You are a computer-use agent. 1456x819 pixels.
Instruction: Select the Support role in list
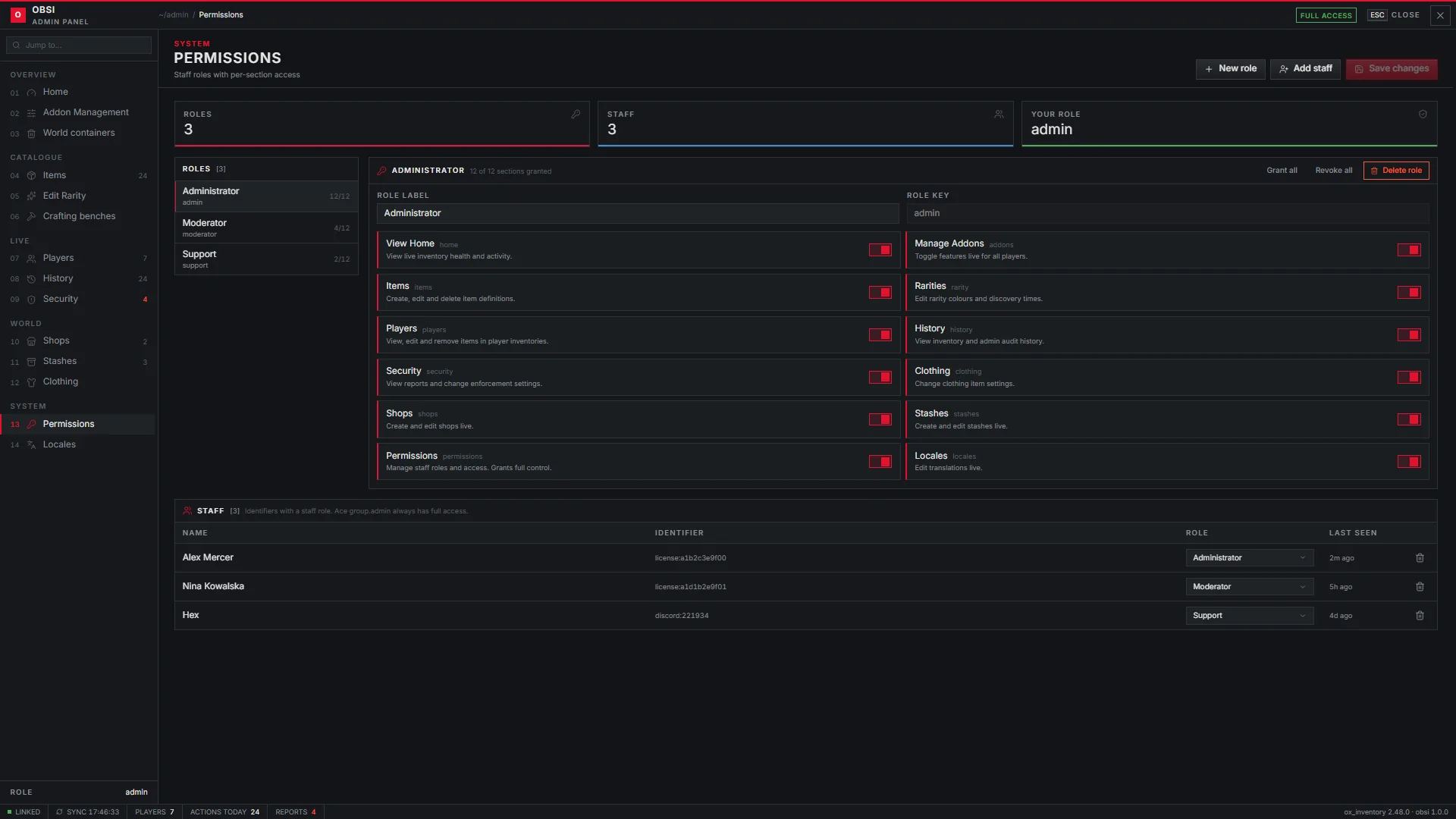(266, 259)
